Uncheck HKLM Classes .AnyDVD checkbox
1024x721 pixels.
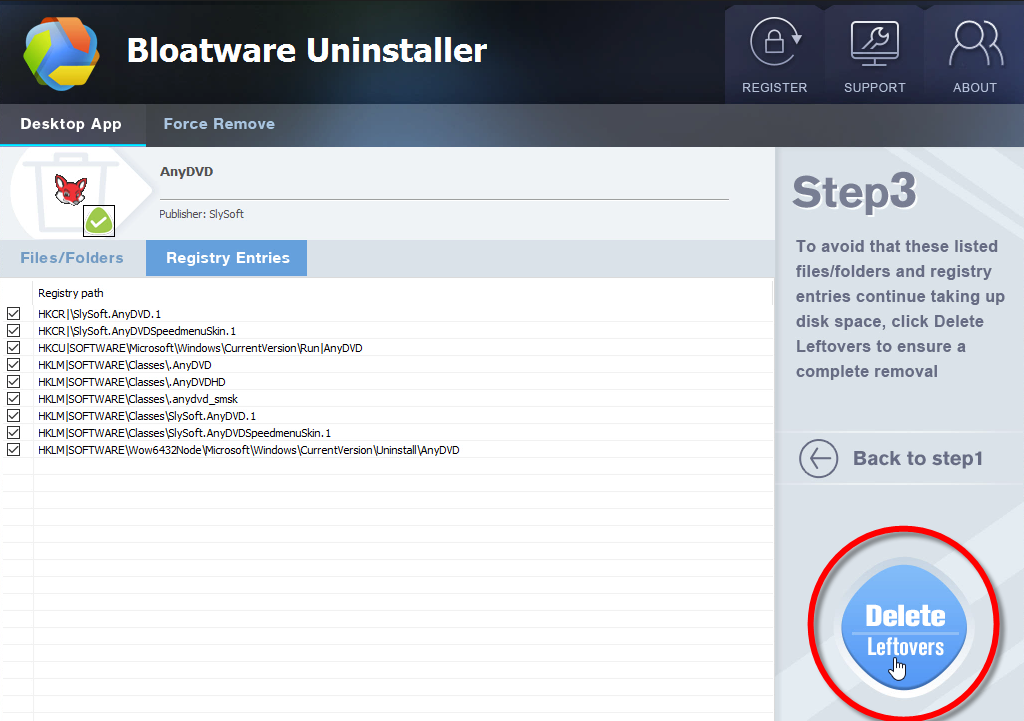(x=14, y=364)
